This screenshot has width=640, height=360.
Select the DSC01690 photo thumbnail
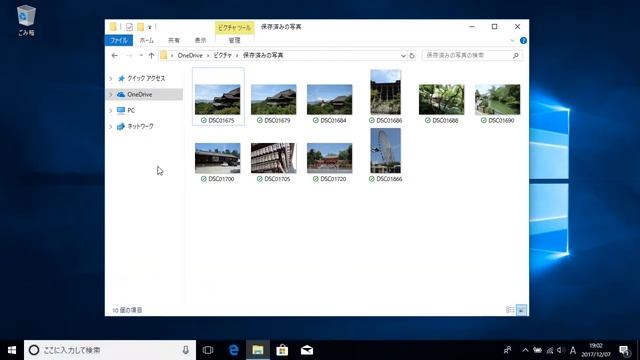click(497, 100)
